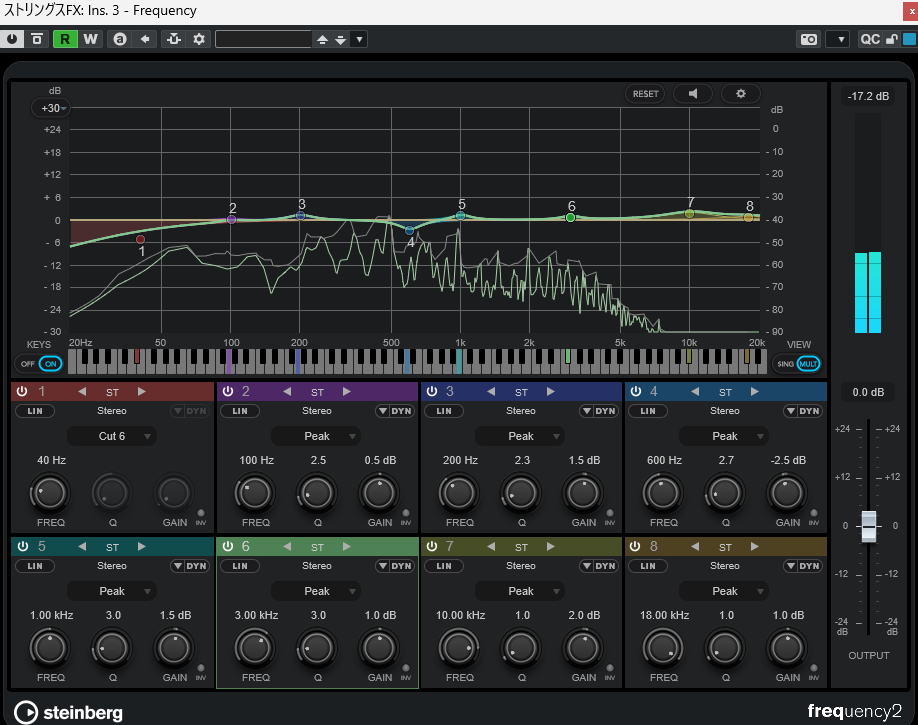This screenshot has width=918, height=725.
Task: Open band 4 Peak filter type dropdown
Action: 724,436
